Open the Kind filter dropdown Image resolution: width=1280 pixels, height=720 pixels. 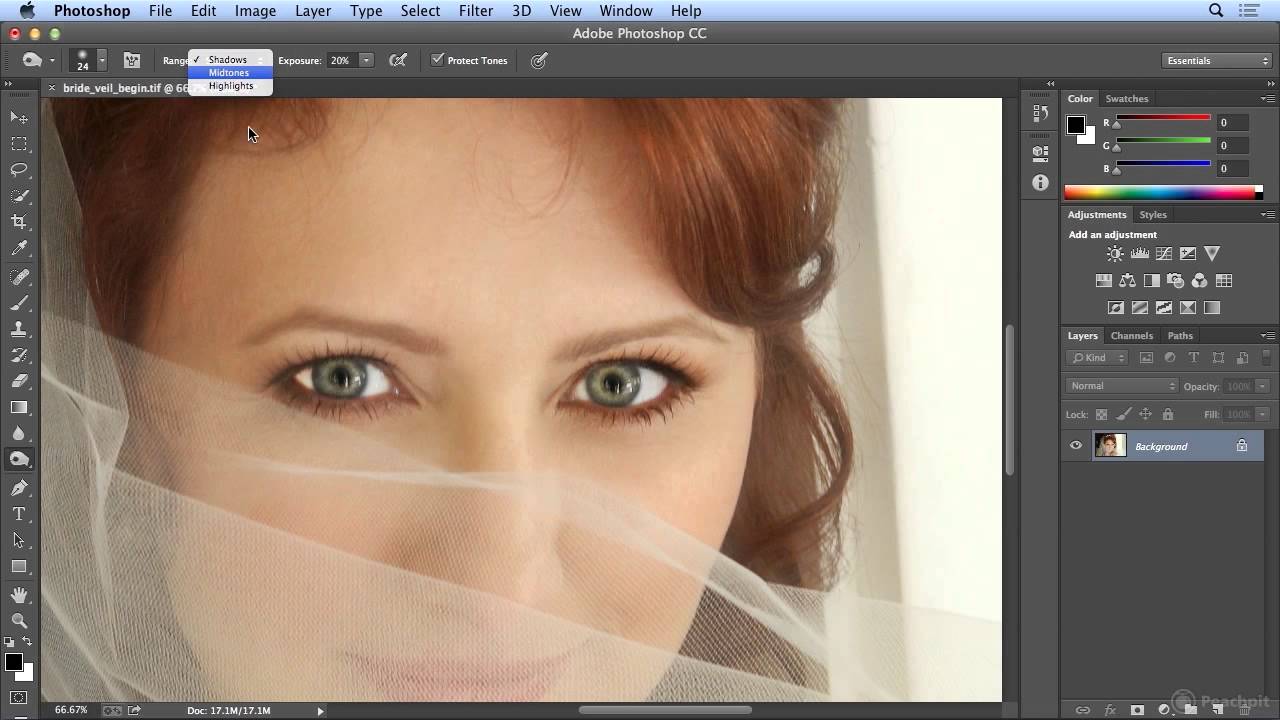coord(1097,357)
